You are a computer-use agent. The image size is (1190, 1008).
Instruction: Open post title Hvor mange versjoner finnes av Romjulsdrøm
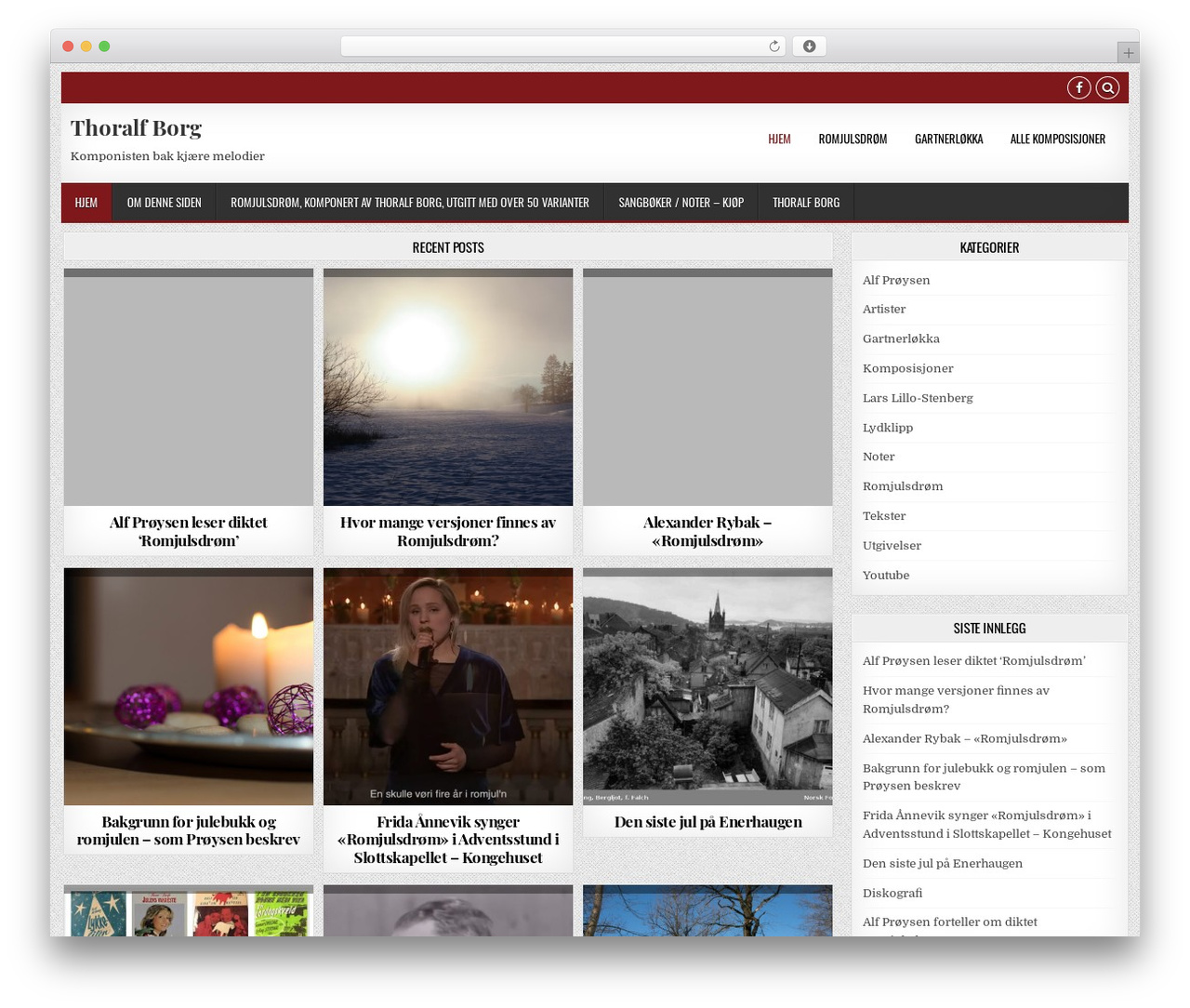(x=448, y=532)
